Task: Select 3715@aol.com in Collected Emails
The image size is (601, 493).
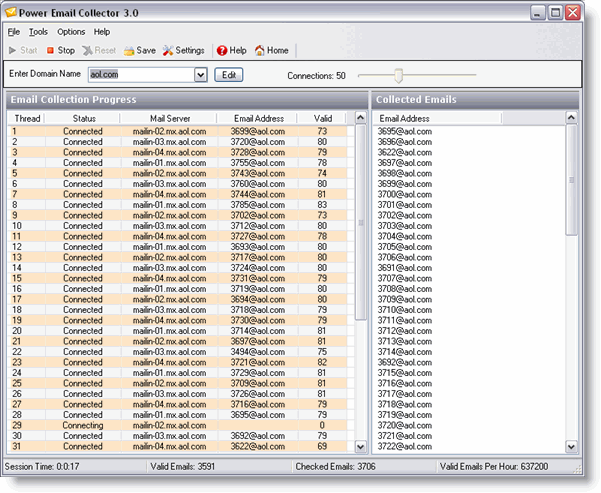Action: pos(405,373)
